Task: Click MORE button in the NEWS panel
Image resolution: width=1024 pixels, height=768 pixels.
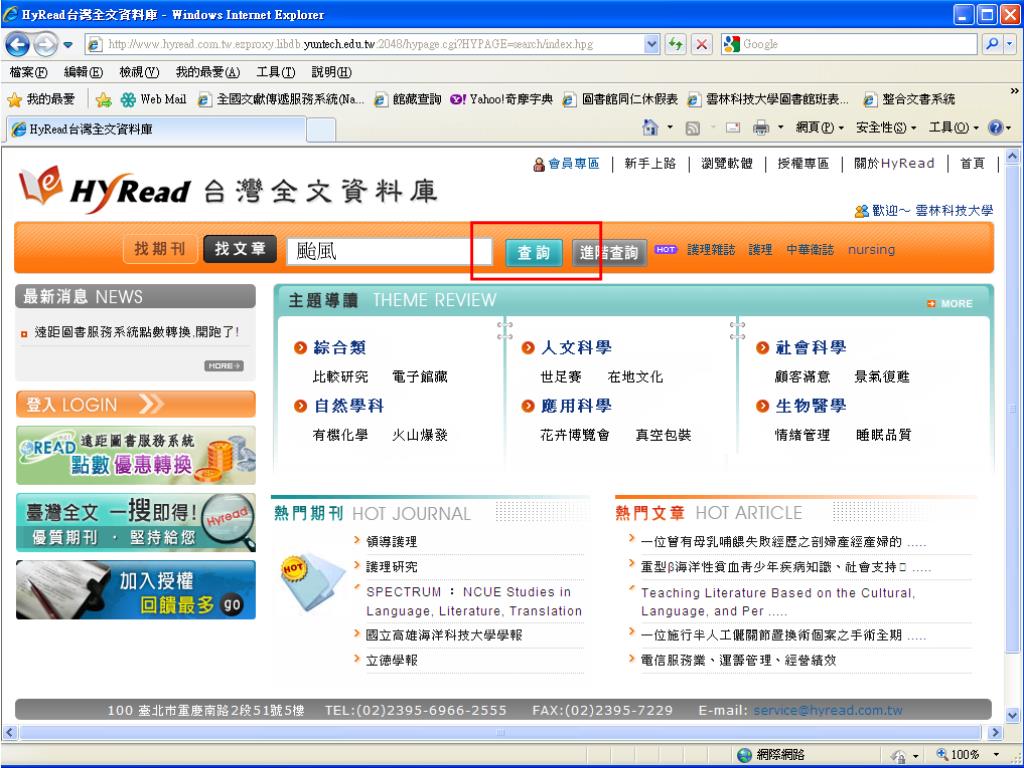Action: 224,366
